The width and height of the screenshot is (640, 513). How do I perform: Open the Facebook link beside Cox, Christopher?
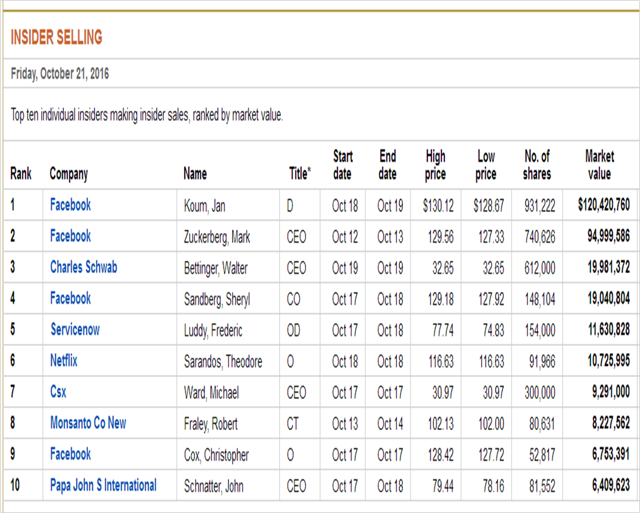(x=70, y=454)
